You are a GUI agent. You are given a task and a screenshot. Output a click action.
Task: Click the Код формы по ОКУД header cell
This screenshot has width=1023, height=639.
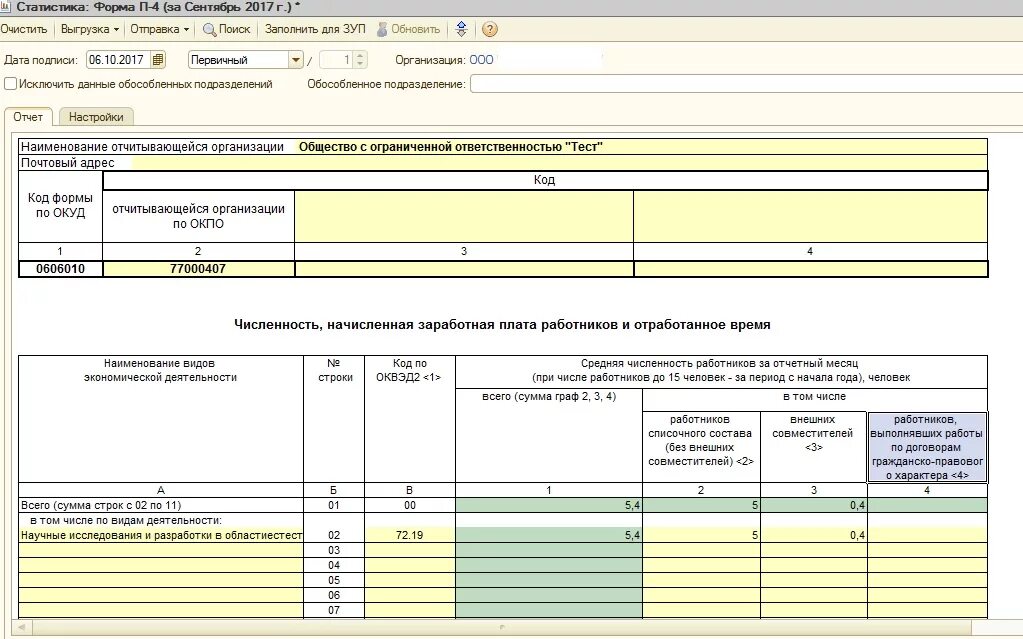click(x=61, y=206)
